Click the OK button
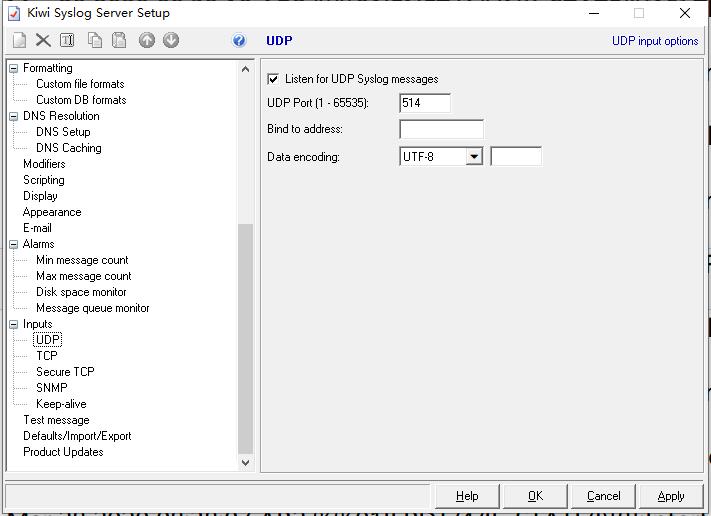This screenshot has width=711, height=516. [535, 496]
